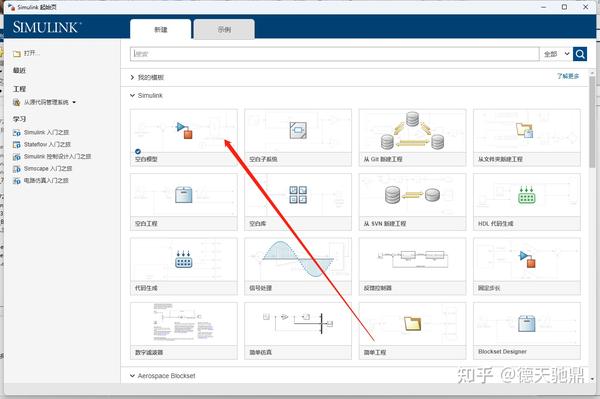Click the 打开... open folder item
This screenshot has height=399, width=600.
(26, 53)
